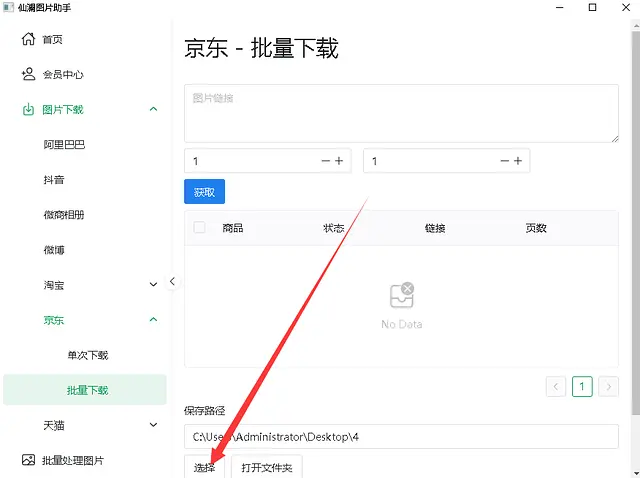Collapse the 图片下载 menu chevron
The width and height of the screenshot is (640, 478).
(153, 109)
